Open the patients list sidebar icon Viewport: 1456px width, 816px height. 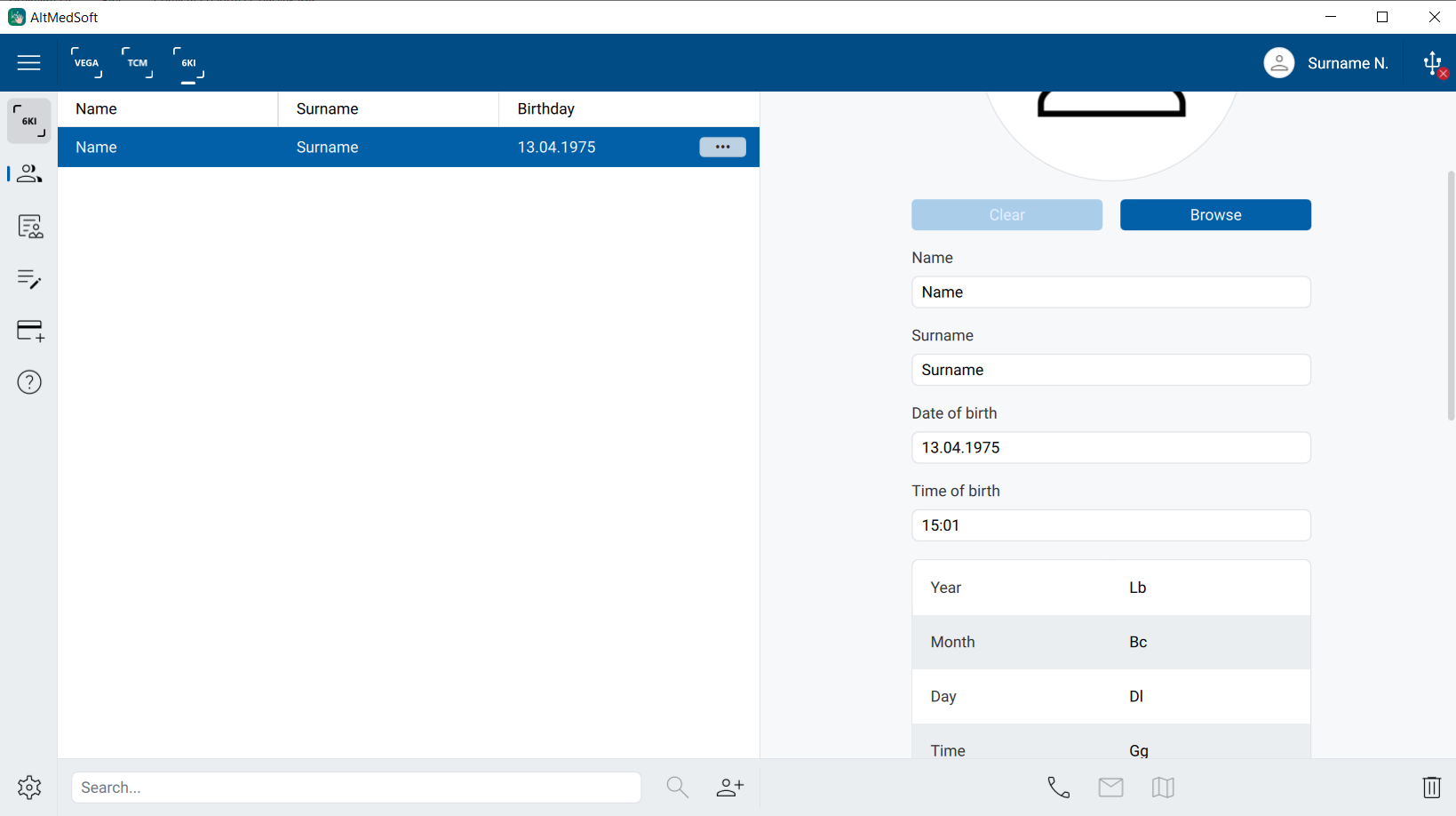(x=29, y=173)
